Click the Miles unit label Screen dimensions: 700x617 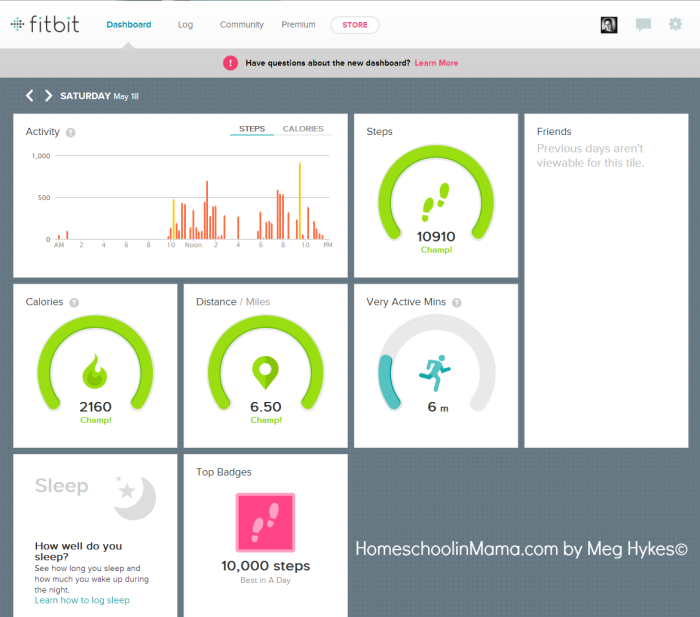(x=258, y=302)
